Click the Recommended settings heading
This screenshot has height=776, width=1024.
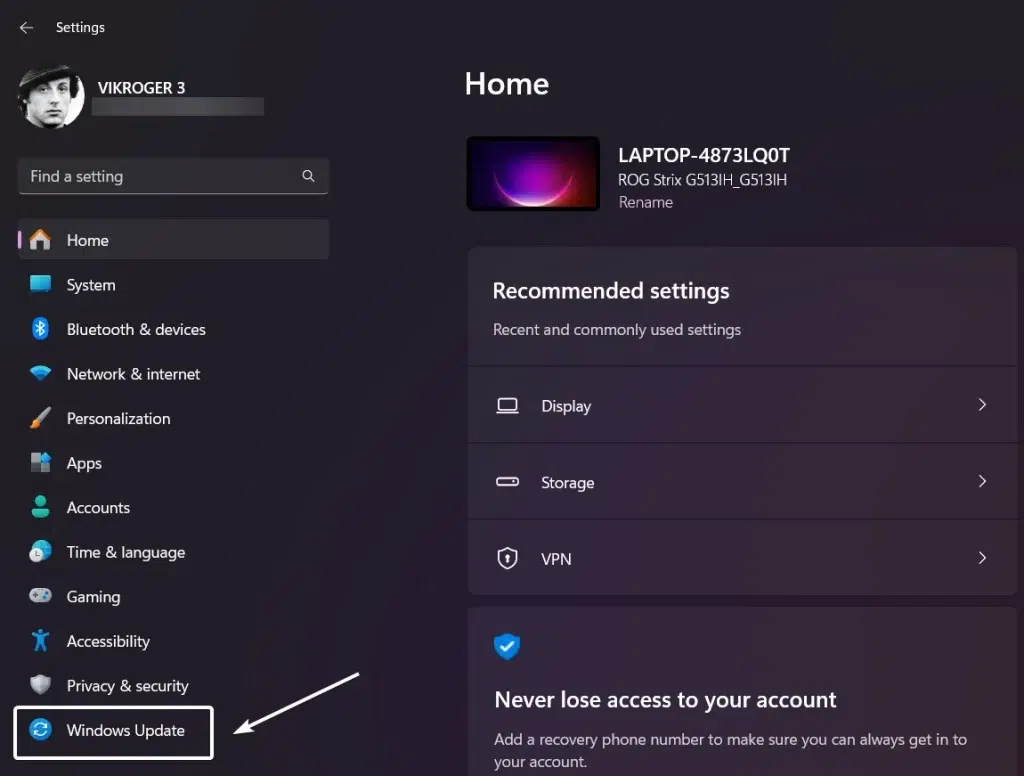(x=611, y=291)
